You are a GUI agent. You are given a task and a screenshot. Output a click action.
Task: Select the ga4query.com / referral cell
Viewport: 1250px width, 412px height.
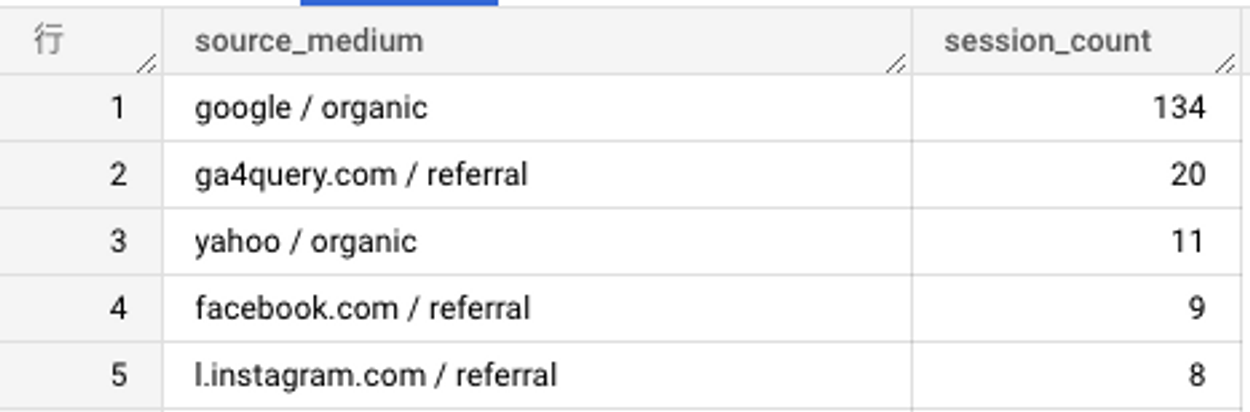(537, 174)
